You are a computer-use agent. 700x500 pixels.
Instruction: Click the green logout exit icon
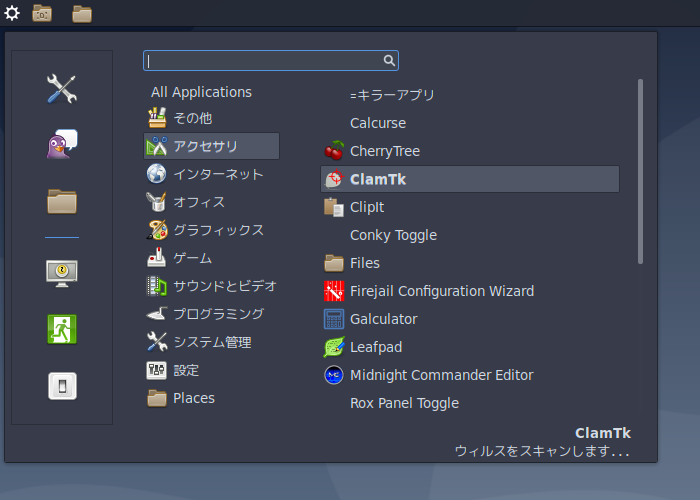62,329
